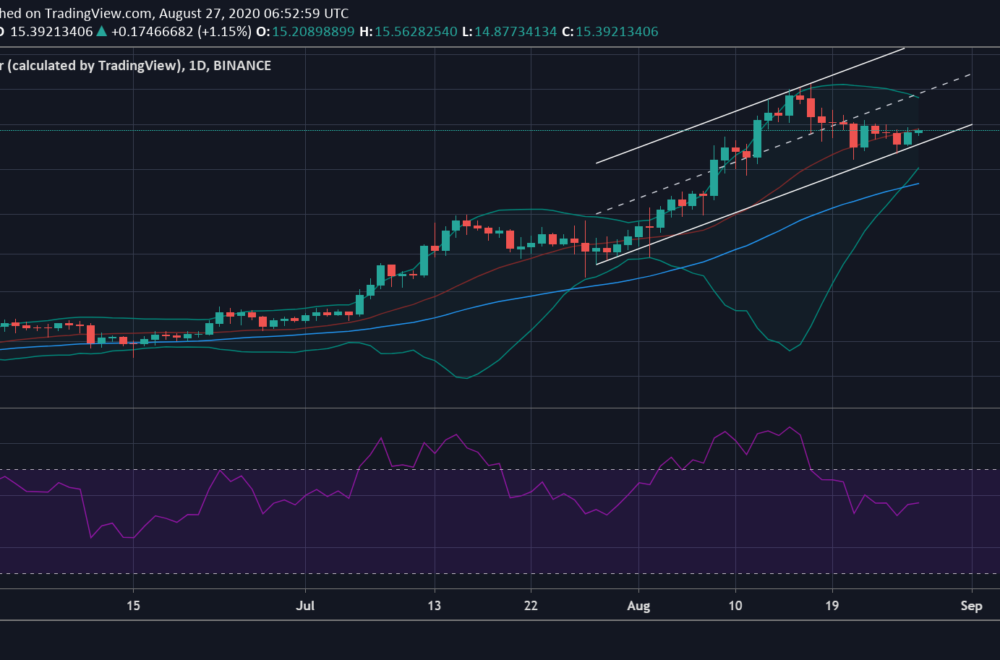
Task: Click the '15' date label on time axis
Action: coord(133,605)
